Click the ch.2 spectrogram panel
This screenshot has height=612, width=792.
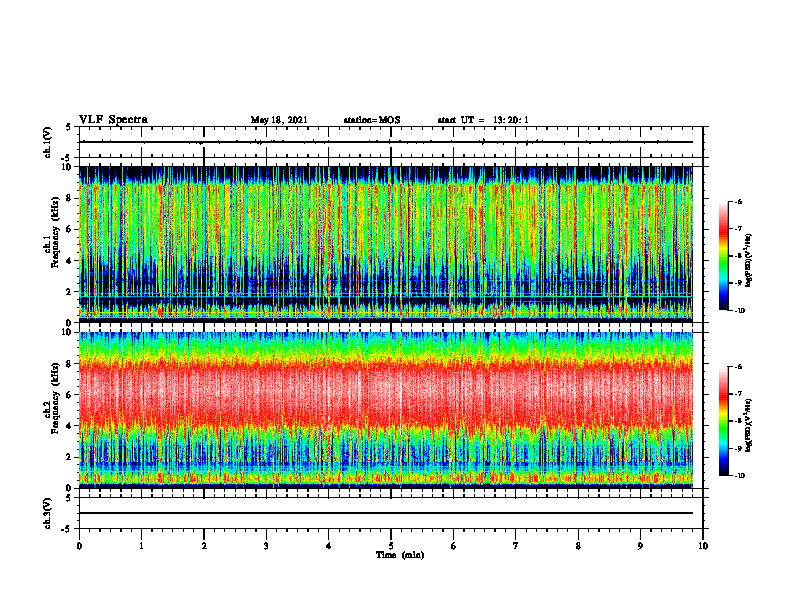(386, 410)
